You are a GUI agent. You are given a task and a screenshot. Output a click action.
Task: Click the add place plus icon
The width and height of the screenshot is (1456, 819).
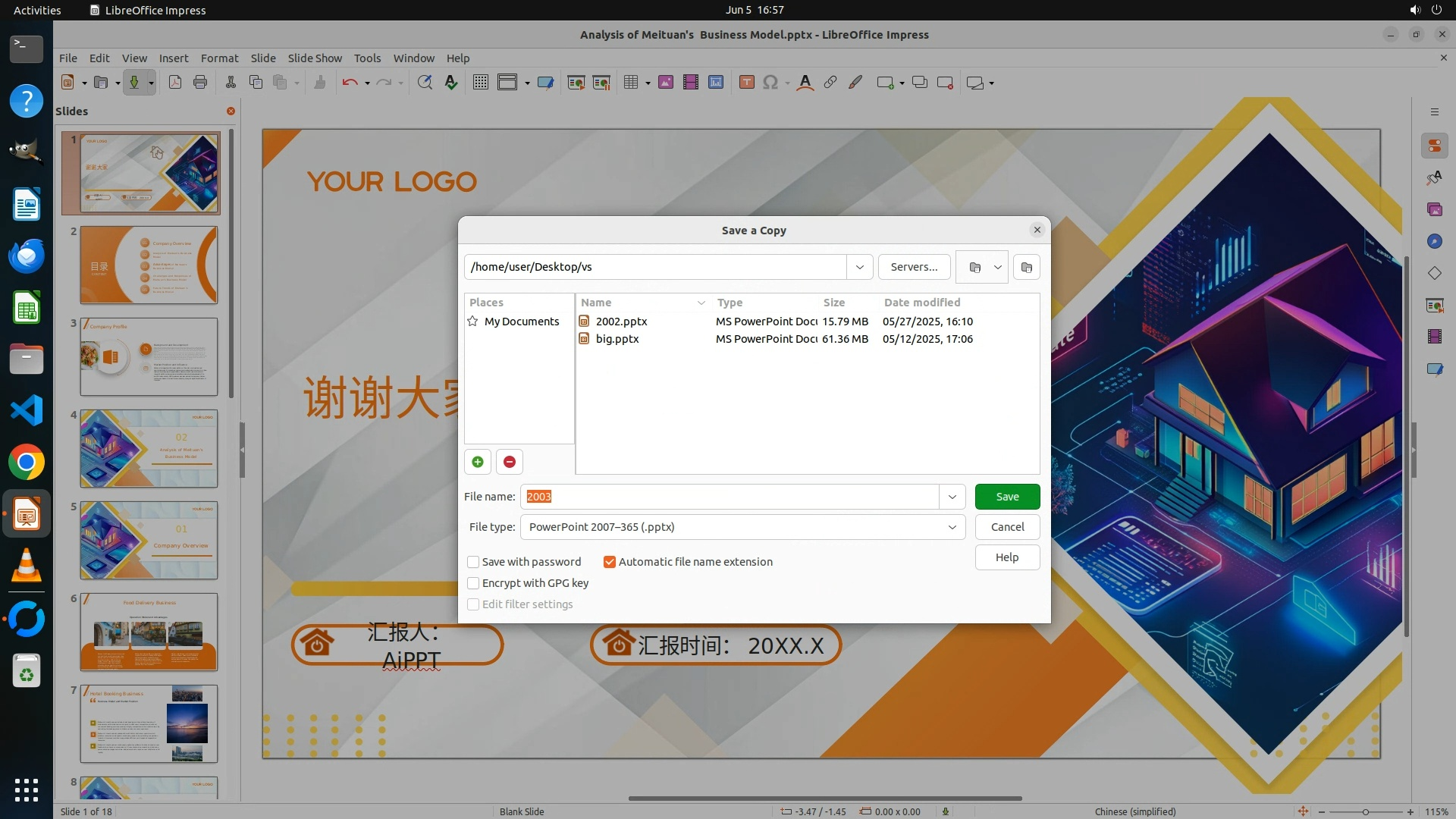(478, 462)
